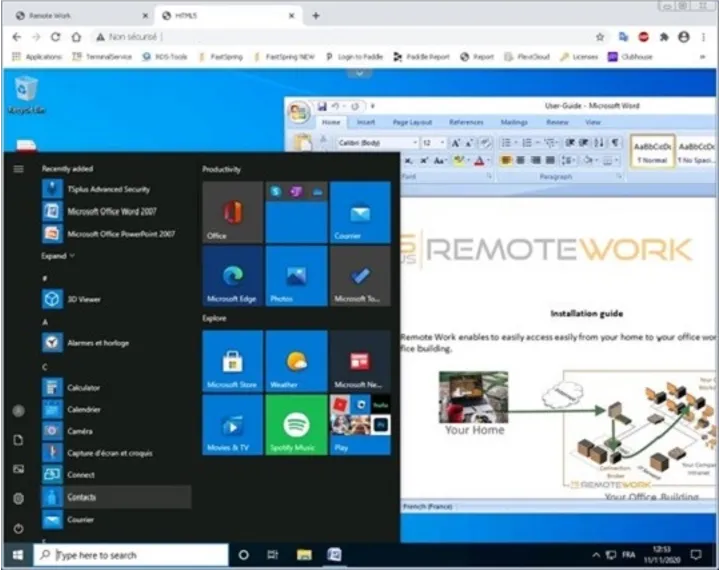Open the Movies & TV tile
The height and width of the screenshot is (570, 720).
coord(233,425)
